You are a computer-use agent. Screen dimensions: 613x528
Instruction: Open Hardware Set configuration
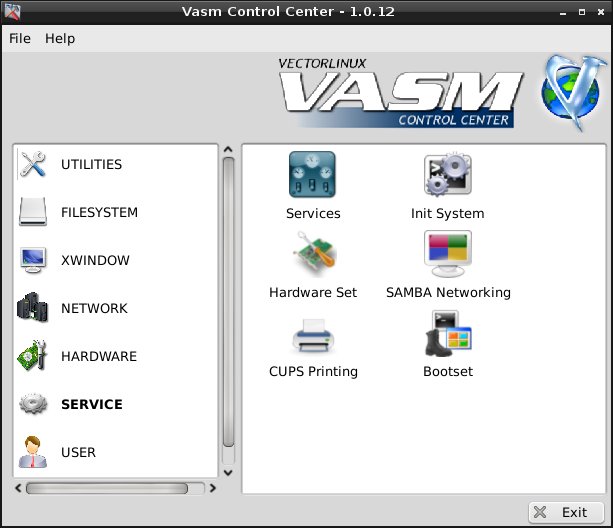[x=312, y=254]
